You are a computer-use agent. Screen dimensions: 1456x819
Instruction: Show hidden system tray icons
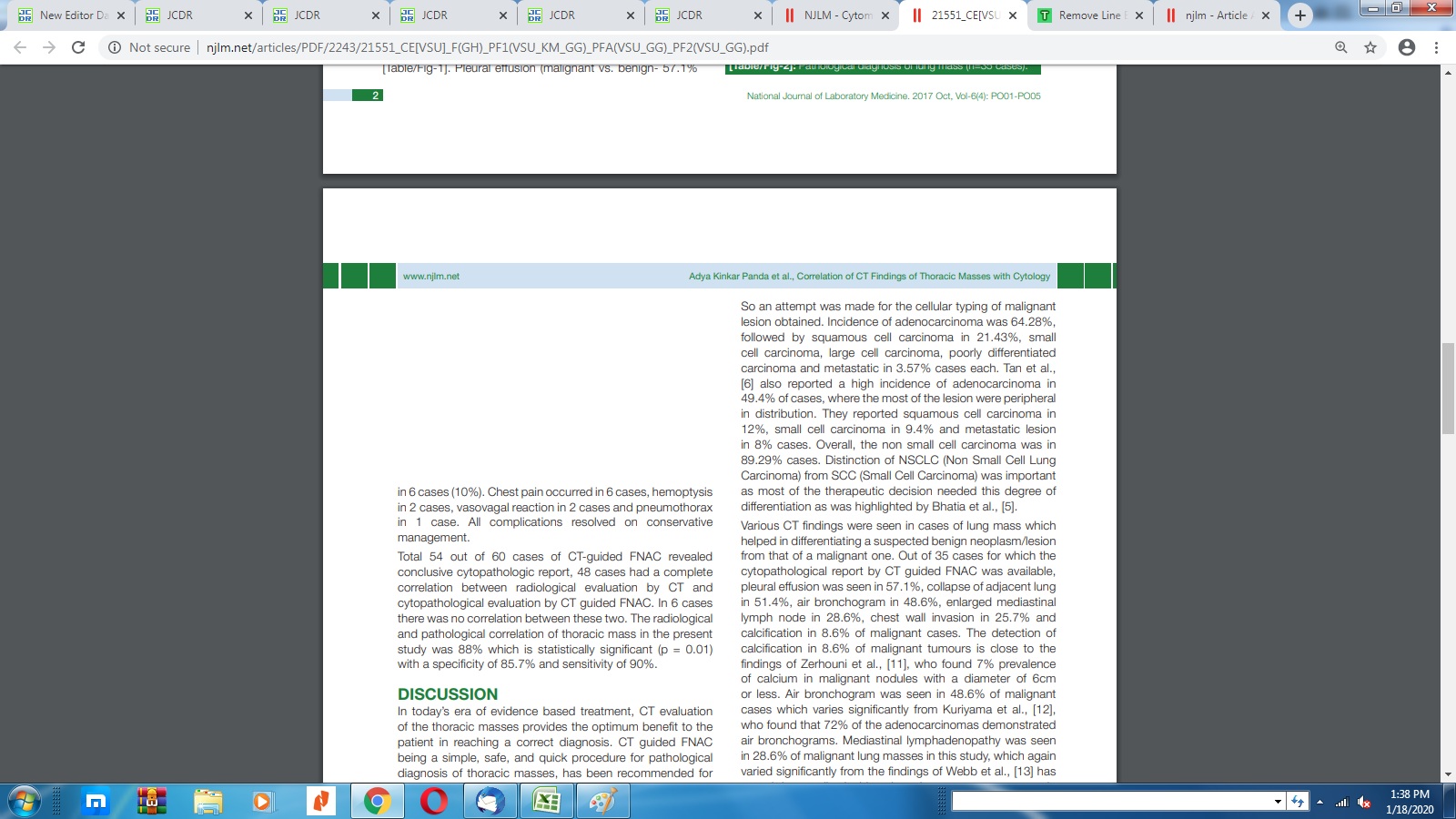click(x=1319, y=802)
